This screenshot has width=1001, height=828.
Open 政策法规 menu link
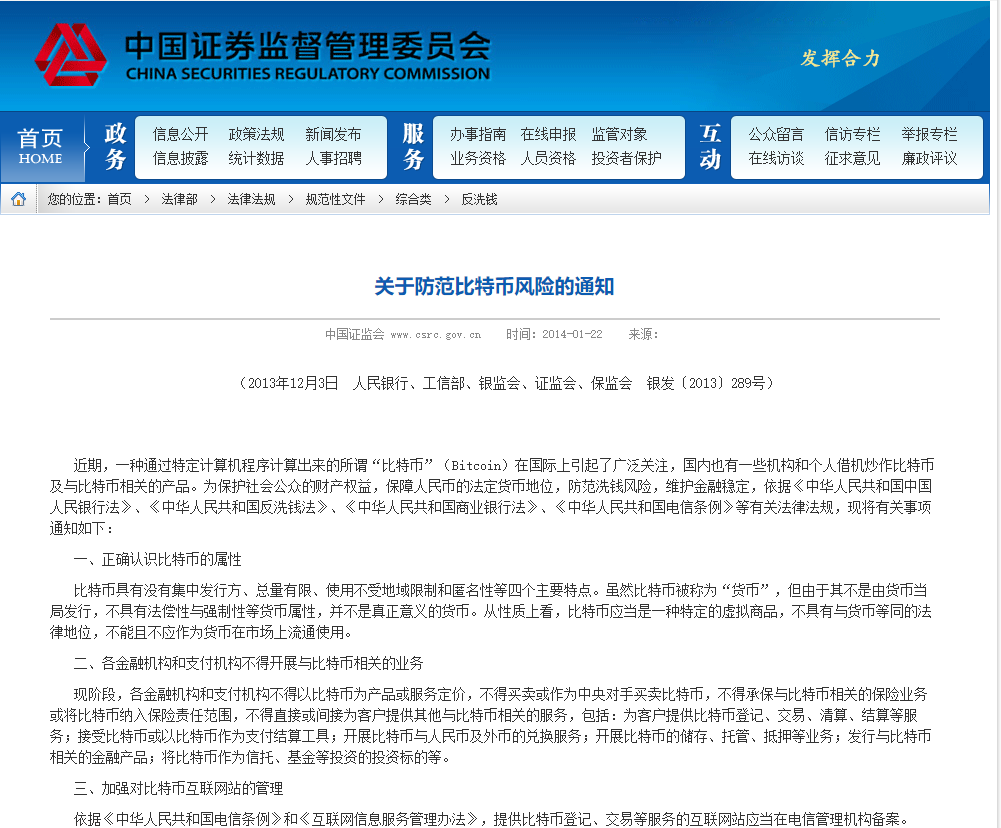[256, 134]
